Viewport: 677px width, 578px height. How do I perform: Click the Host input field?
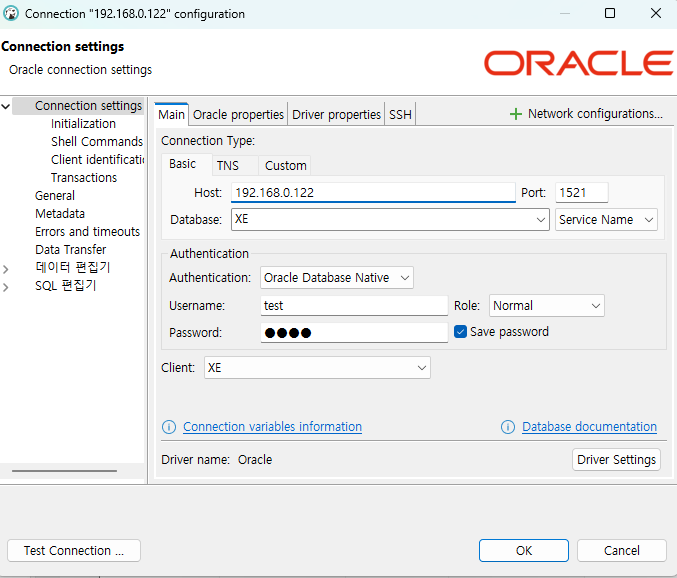[x=373, y=193]
